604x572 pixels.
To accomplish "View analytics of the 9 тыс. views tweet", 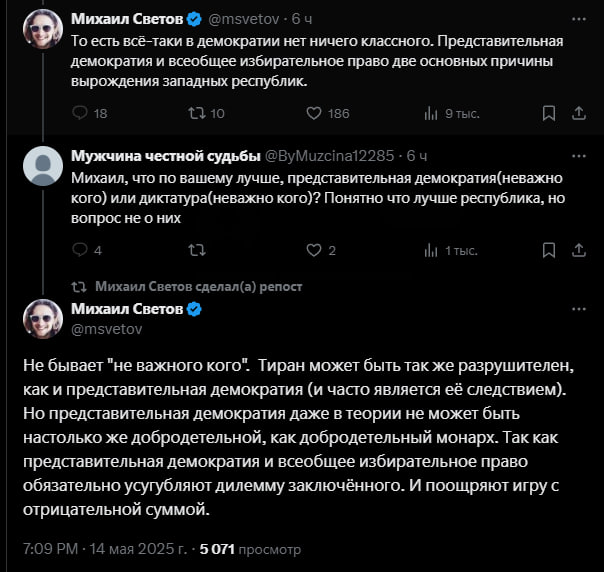I will coord(430,114).
